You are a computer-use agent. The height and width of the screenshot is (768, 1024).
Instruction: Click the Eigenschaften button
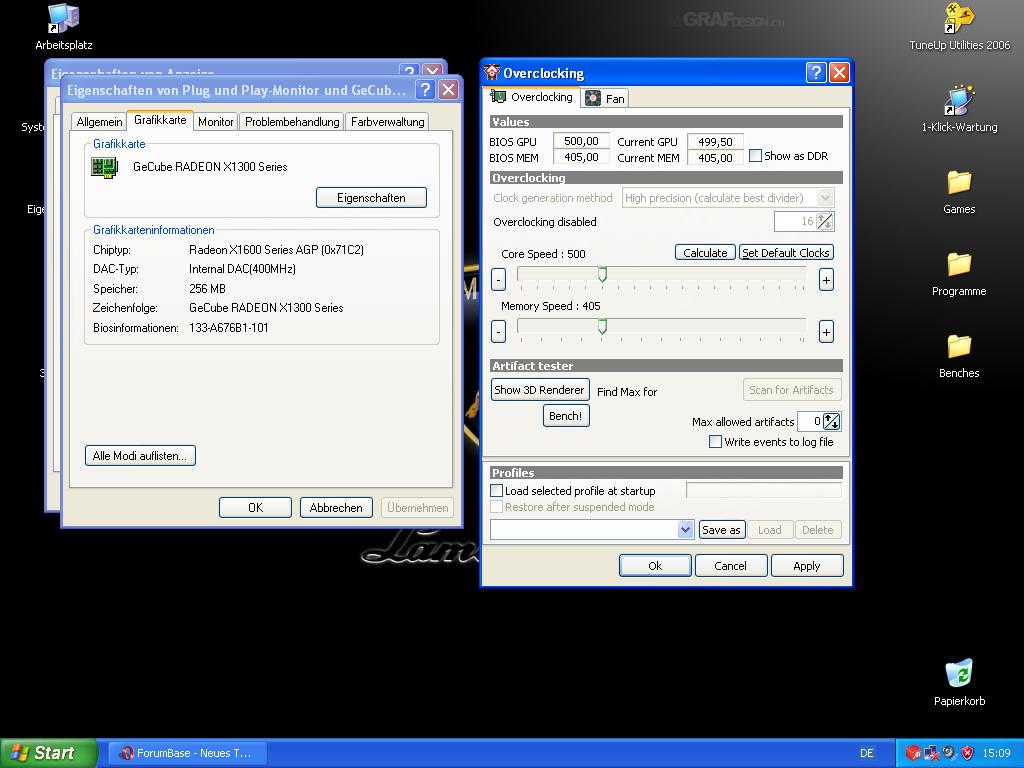pyautogui.click(x=371, y=198)
